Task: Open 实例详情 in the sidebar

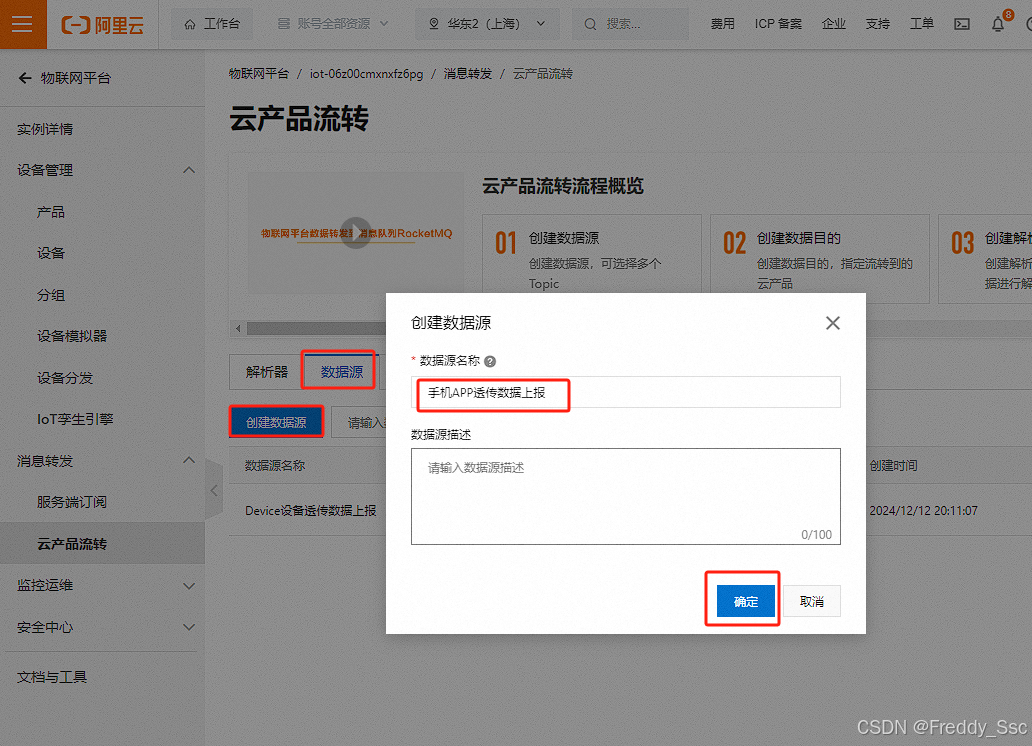Action: 45,129
